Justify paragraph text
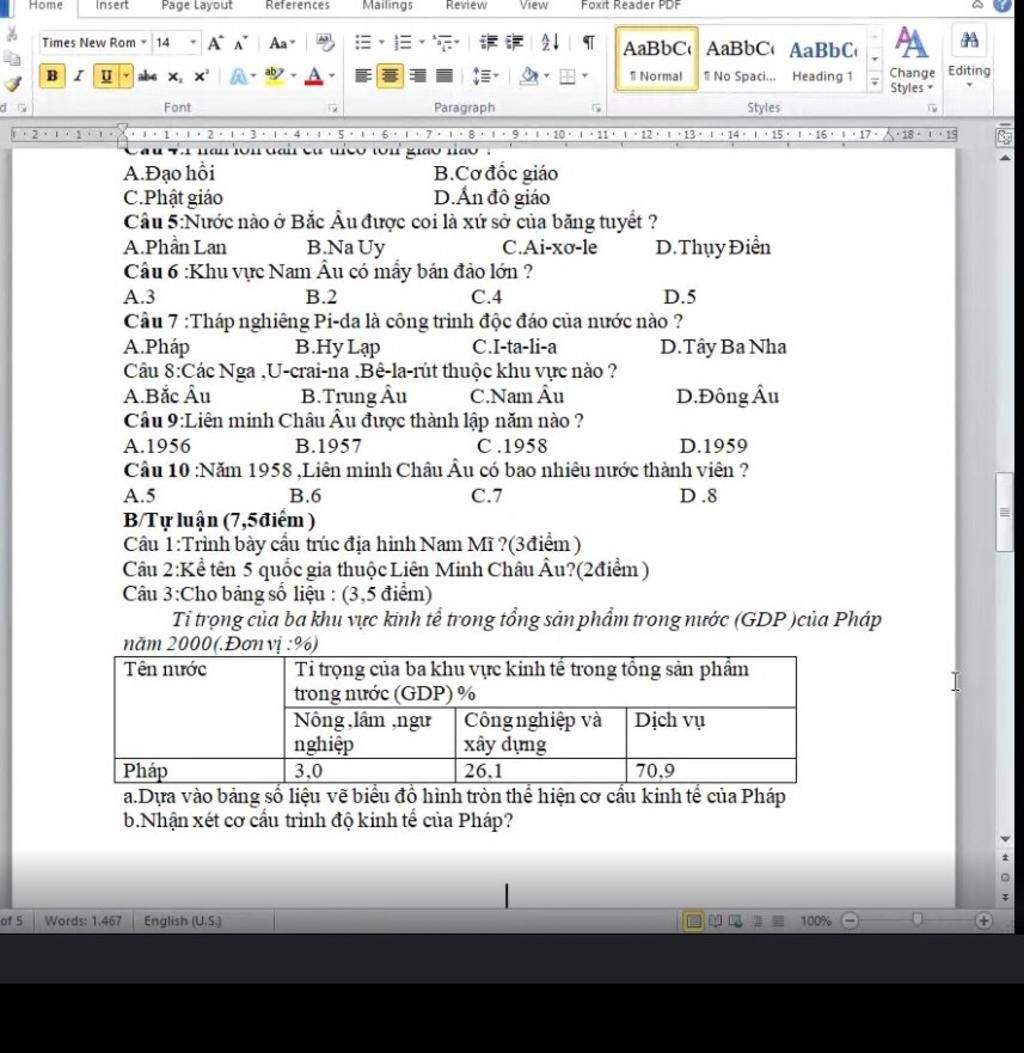This screenshot has height=1053, width=1024. (x=444, y=76)
